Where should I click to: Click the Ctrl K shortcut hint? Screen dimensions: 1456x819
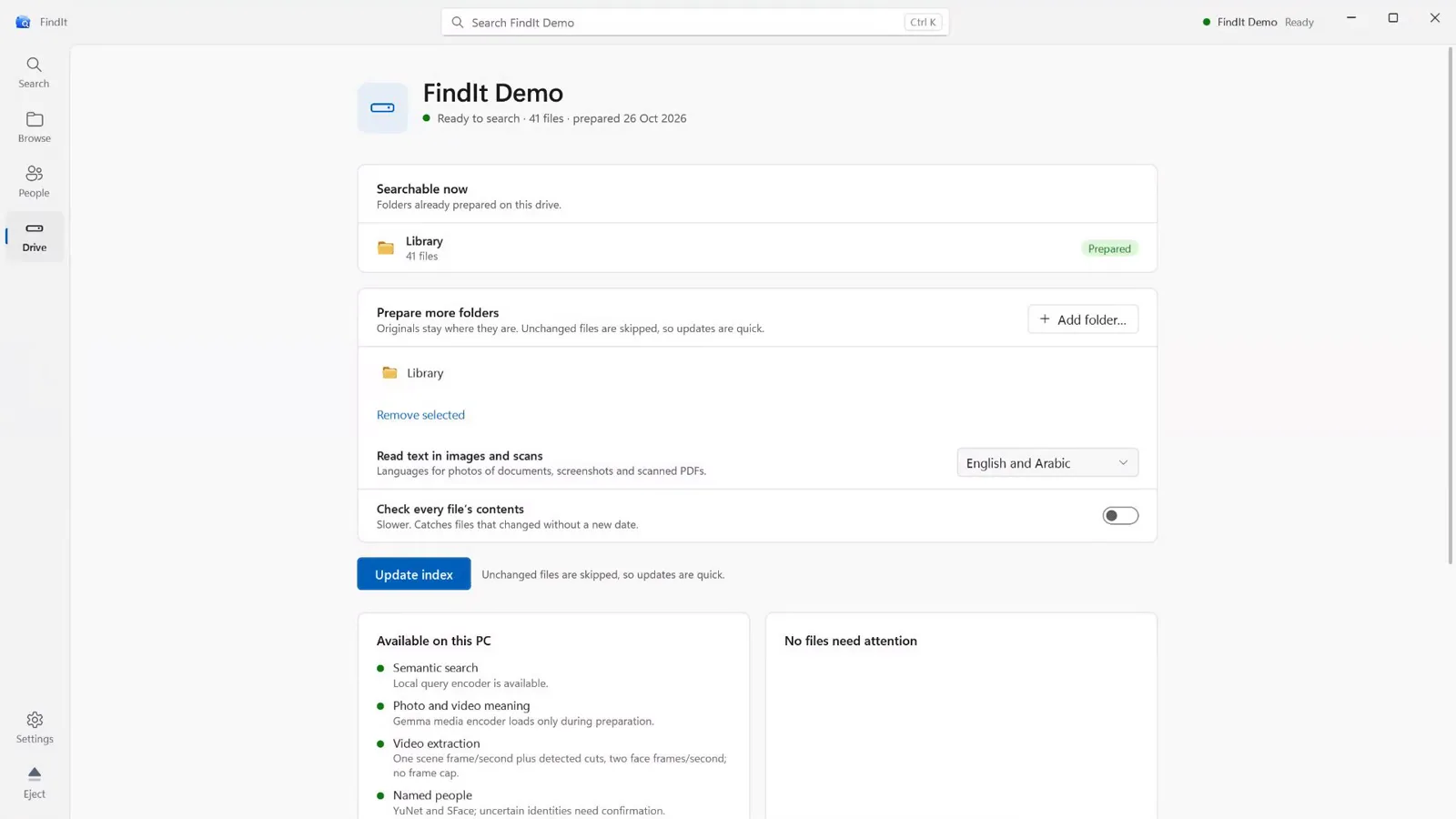tap(923, 22)
